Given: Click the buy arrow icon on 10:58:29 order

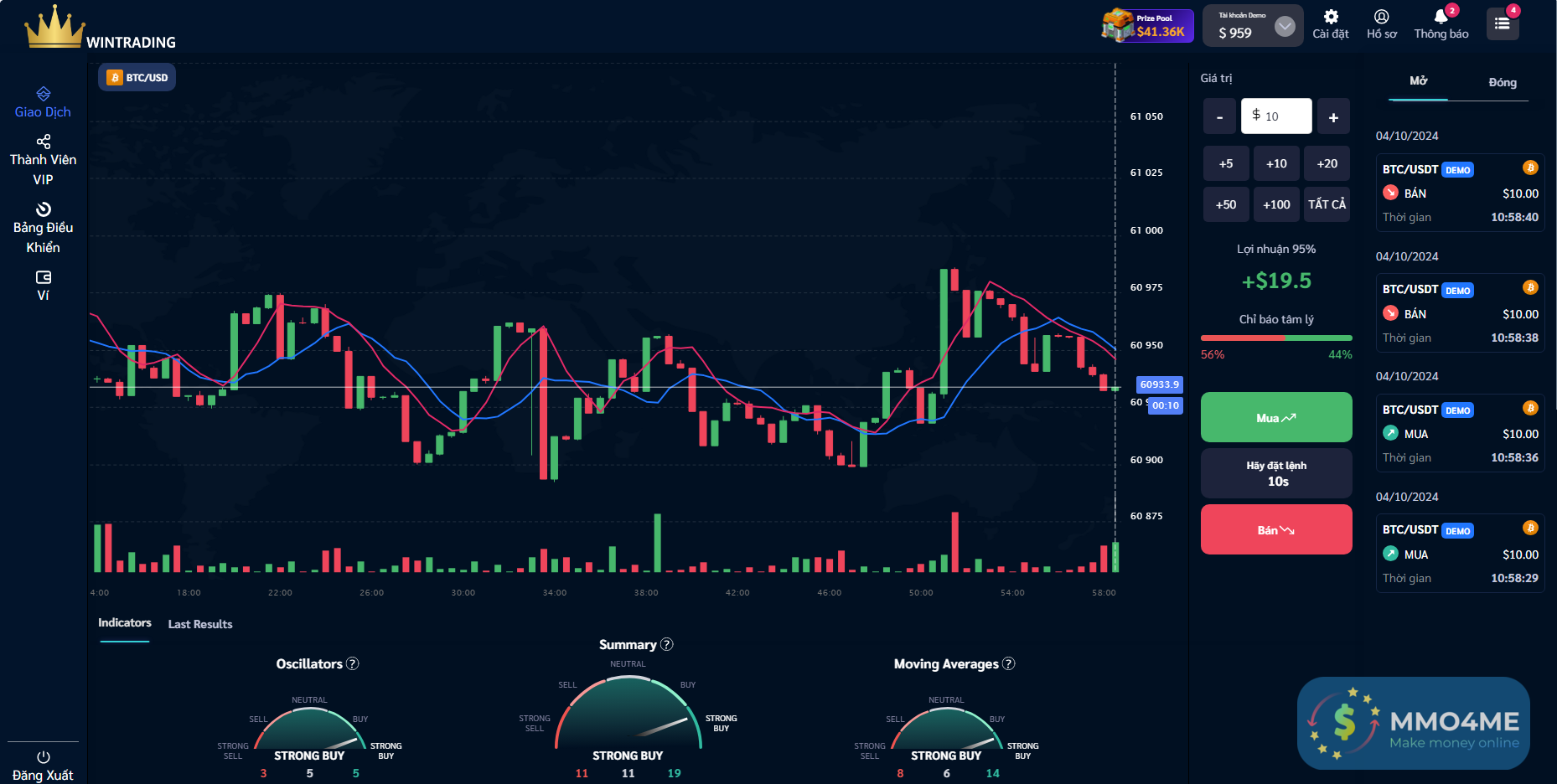Looking at the screenshot, I should point(1390,554).
